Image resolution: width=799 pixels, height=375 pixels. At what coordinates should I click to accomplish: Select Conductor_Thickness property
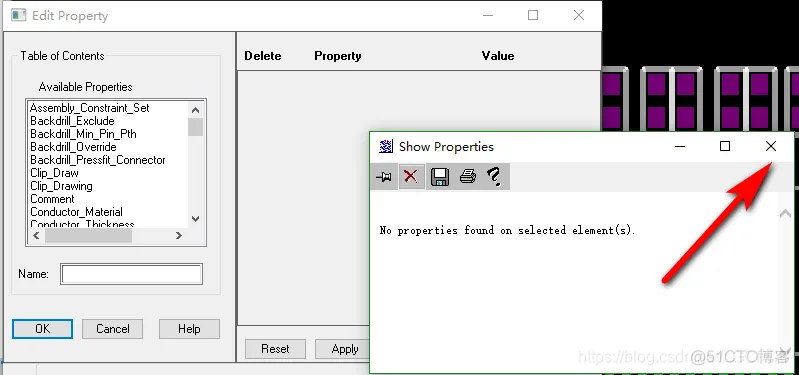coord(82,224)
